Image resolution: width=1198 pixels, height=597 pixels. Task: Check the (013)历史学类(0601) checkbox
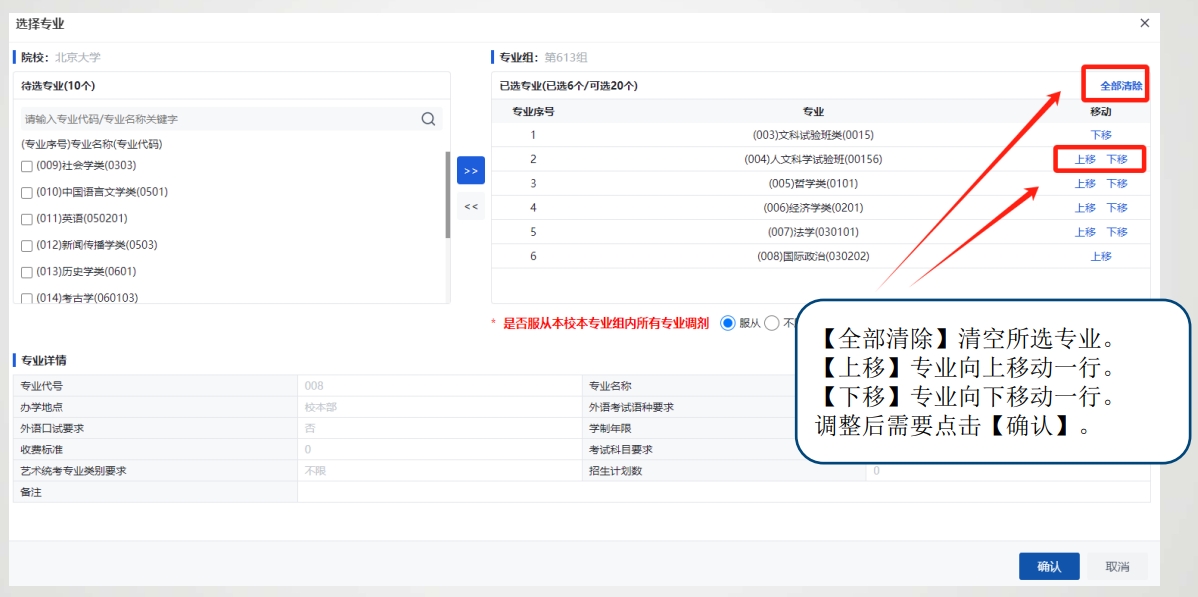tap(27, 273)
